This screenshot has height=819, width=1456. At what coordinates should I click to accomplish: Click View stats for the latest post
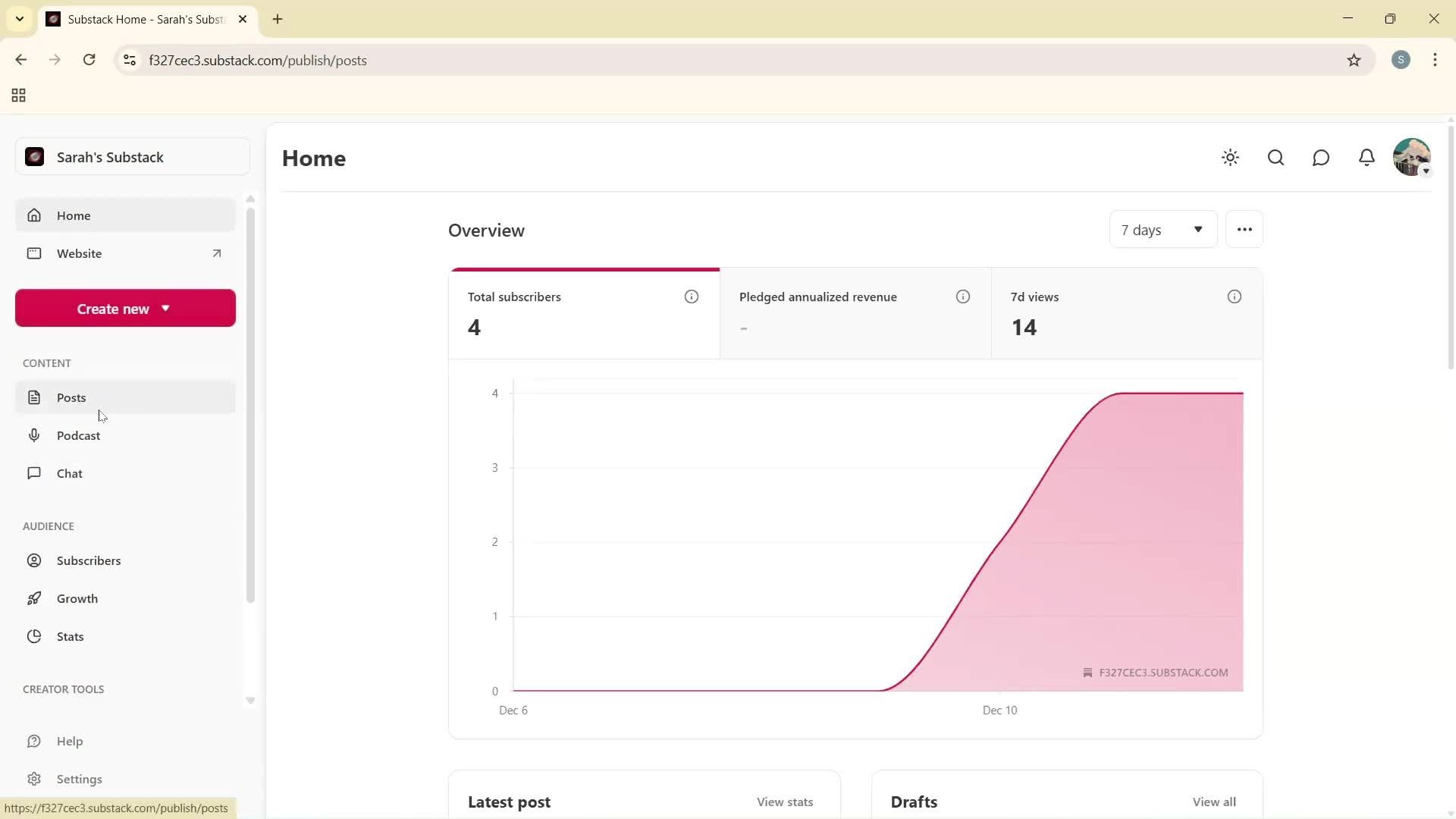click(x=784, y=802)
